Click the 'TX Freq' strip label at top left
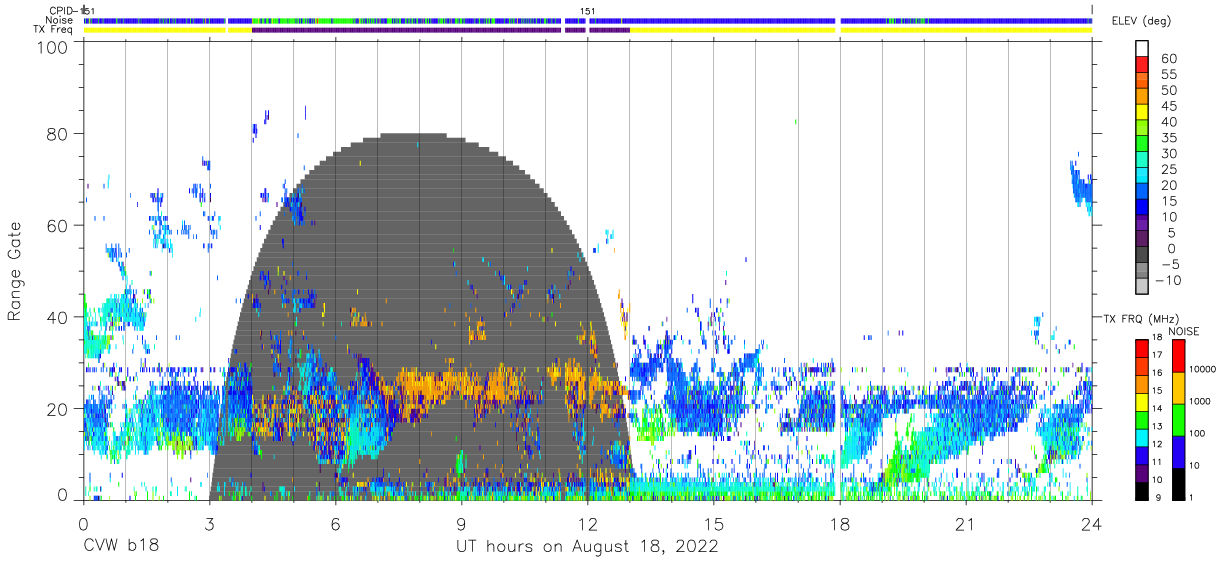1228x567 pixels. pyautogui.click(x=53, y=30)
